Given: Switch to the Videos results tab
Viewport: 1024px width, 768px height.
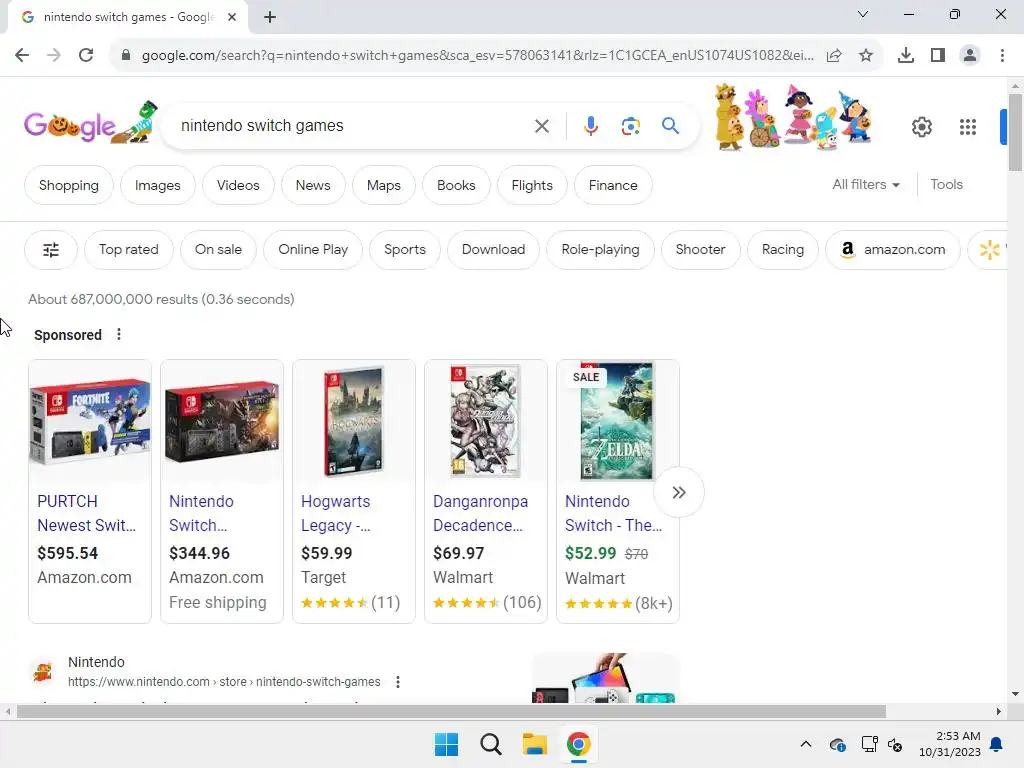Looking at the screenshot, I should (x=238, y=185).
